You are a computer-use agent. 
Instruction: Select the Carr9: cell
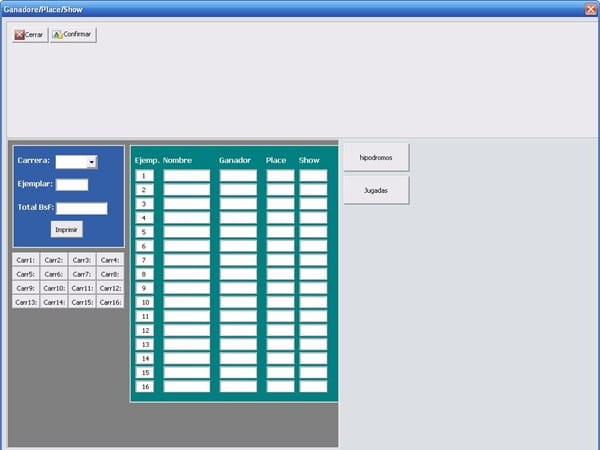pyautogui.click(x=26, y=289)
